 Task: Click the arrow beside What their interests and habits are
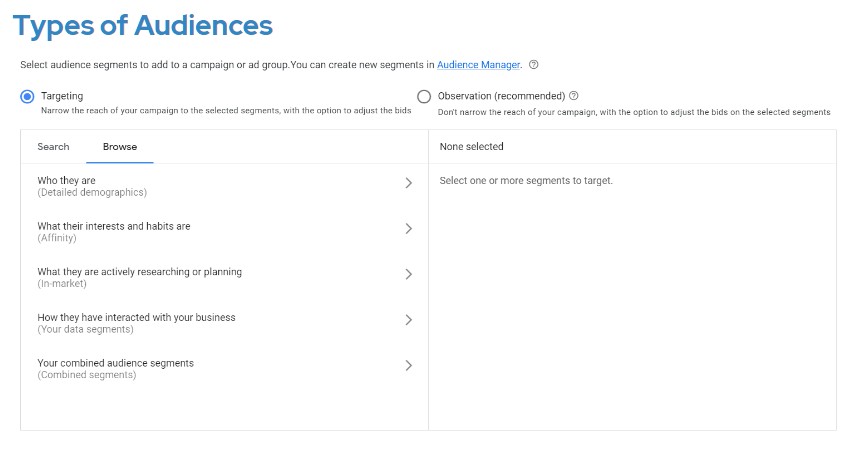(408, 229)
